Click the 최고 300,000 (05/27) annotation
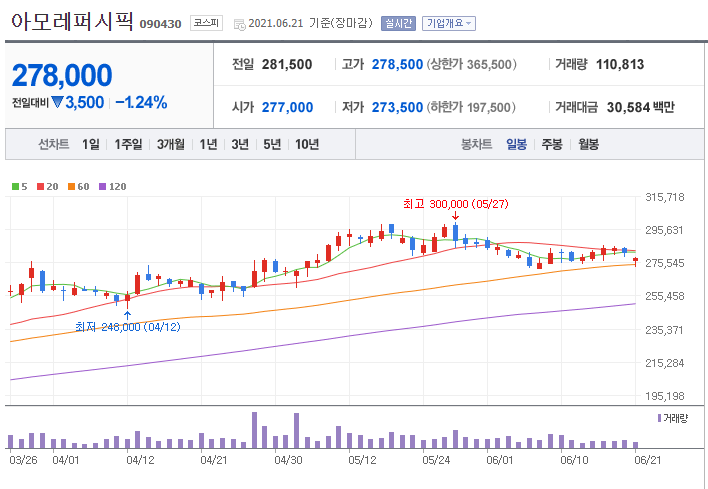 click(x=456, y=204)
